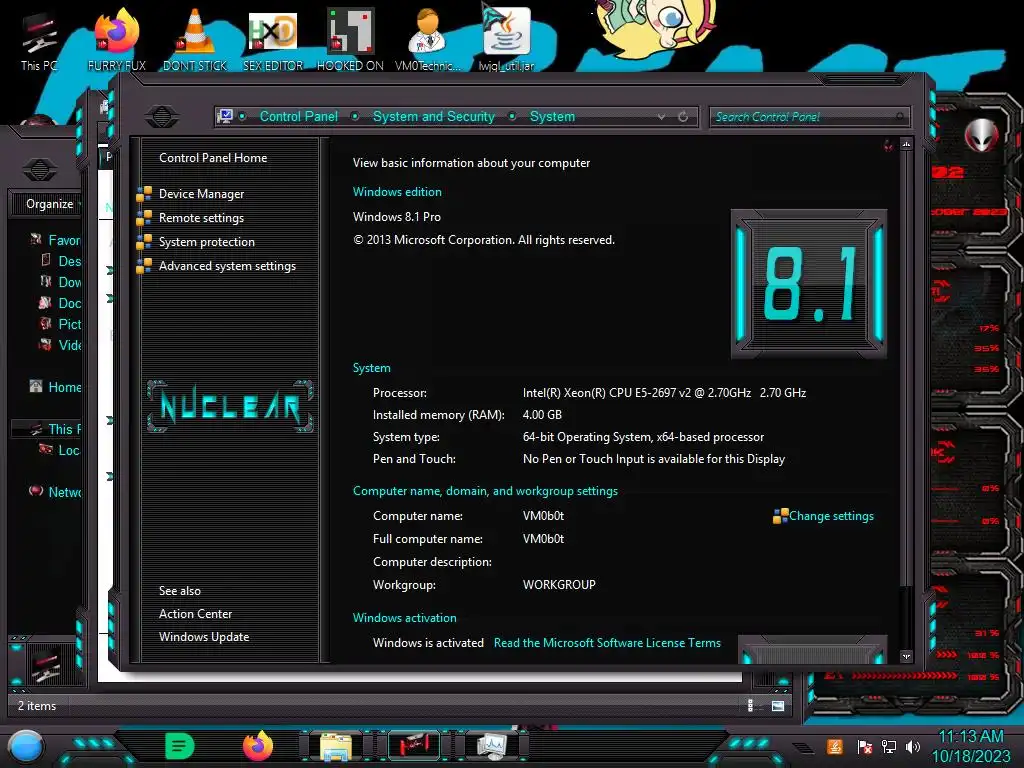
Task: Click Change settings link
Action: 831,516
